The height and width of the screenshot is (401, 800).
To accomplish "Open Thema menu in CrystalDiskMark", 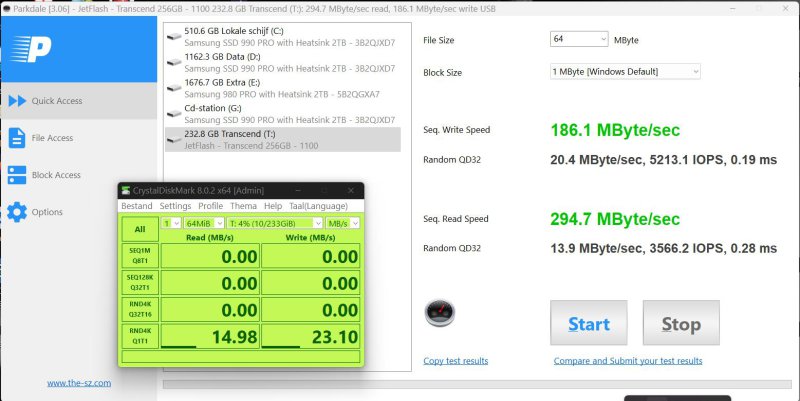I will point(243,206).
